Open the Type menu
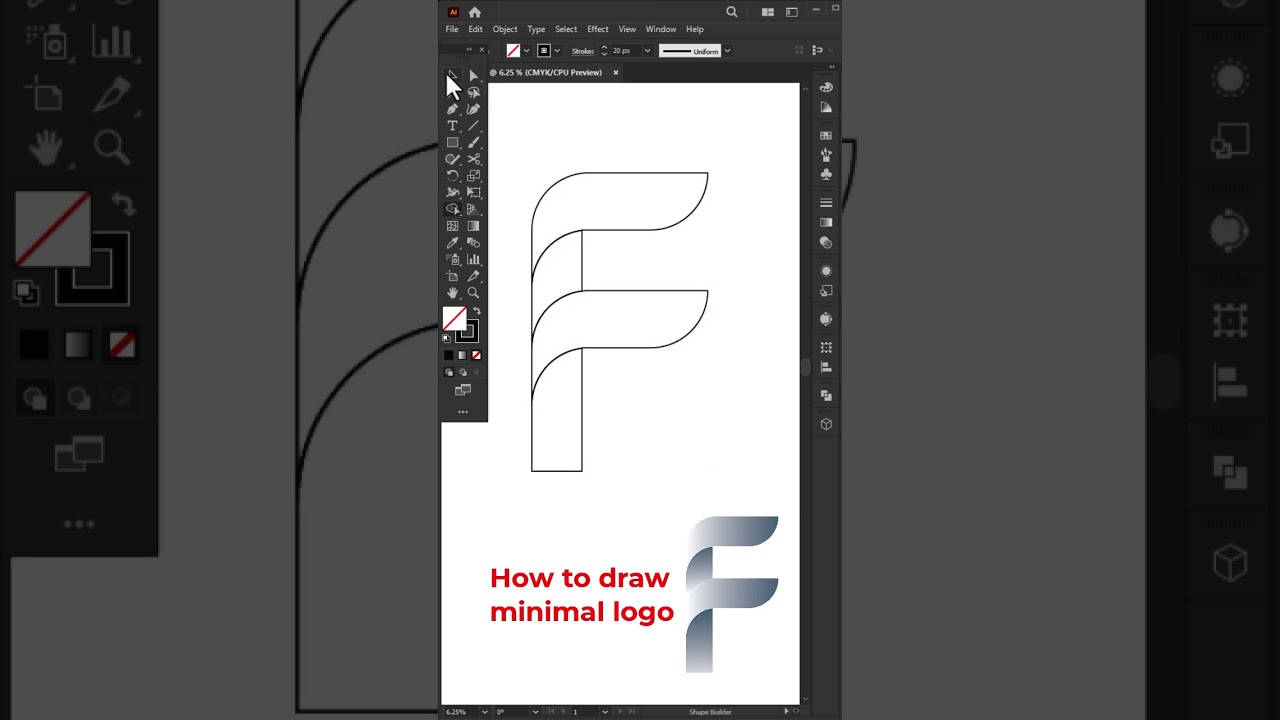Screen dimensions: 1280x720 [x=537, y=29]
